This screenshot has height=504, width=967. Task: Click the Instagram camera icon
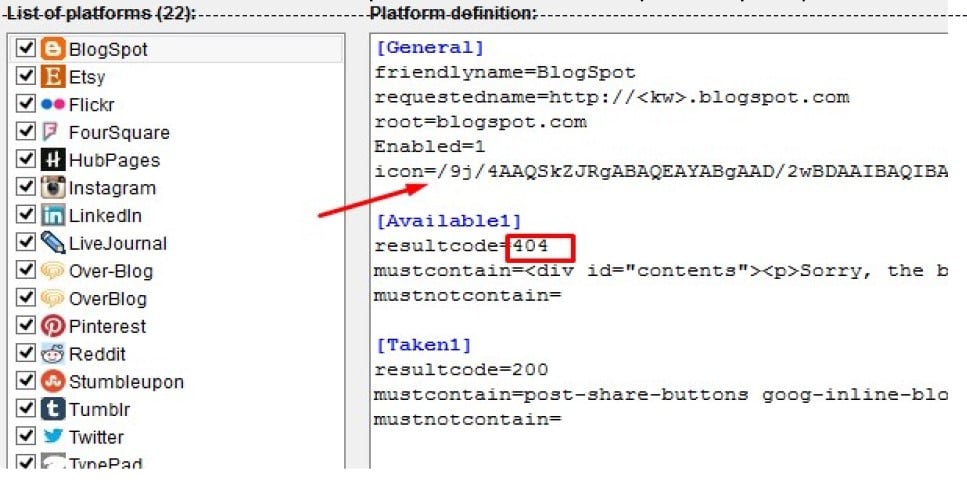coord(52,187)
